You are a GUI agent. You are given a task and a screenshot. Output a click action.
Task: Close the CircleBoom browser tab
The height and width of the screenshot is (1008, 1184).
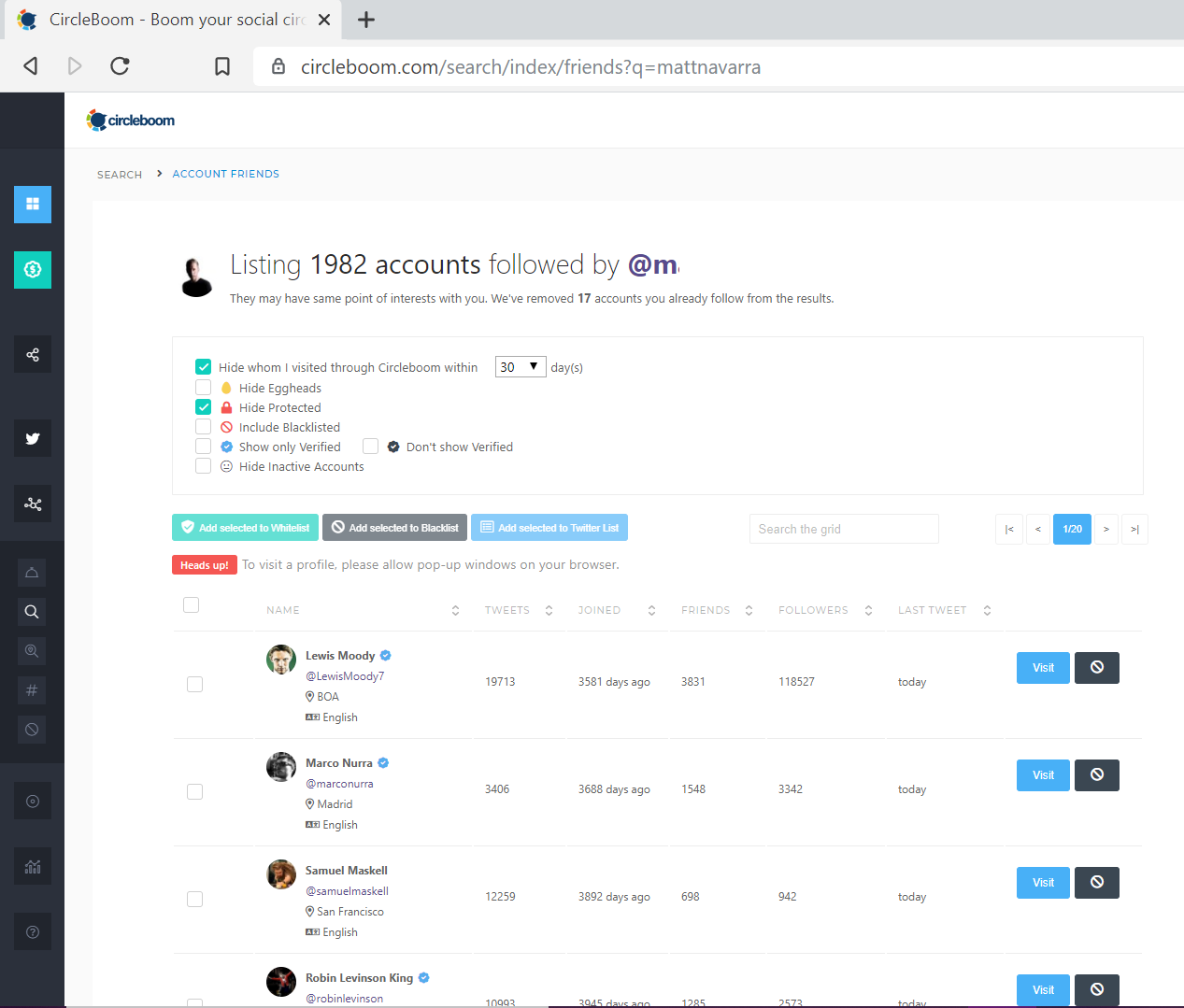tap(324, 20)
